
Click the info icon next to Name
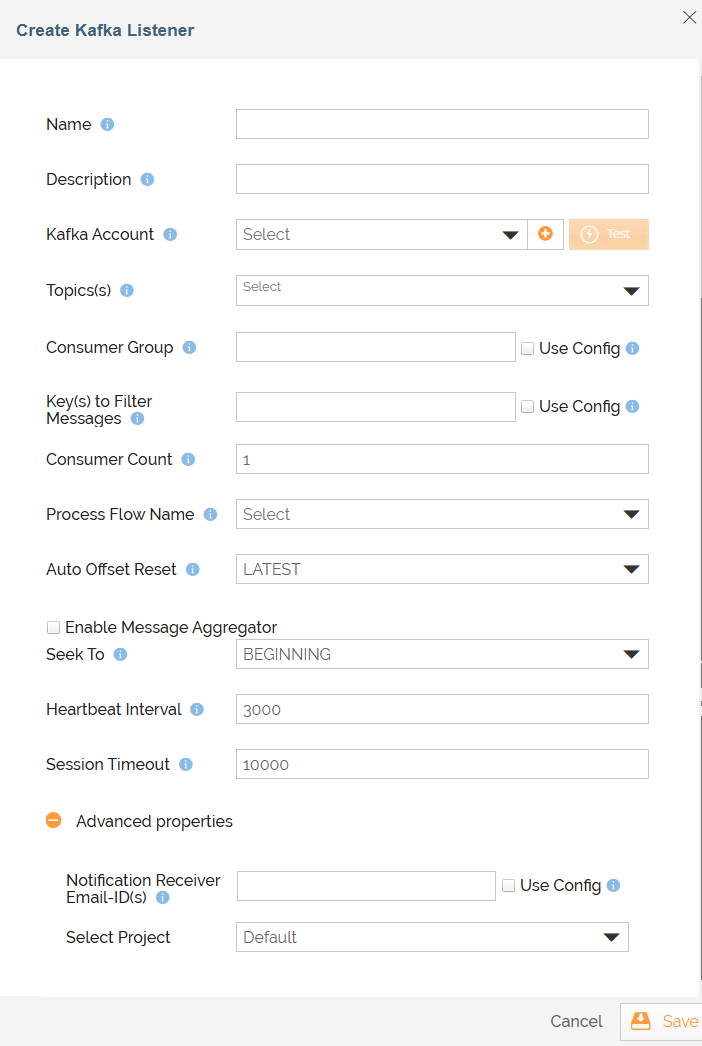tap(107, 125)
